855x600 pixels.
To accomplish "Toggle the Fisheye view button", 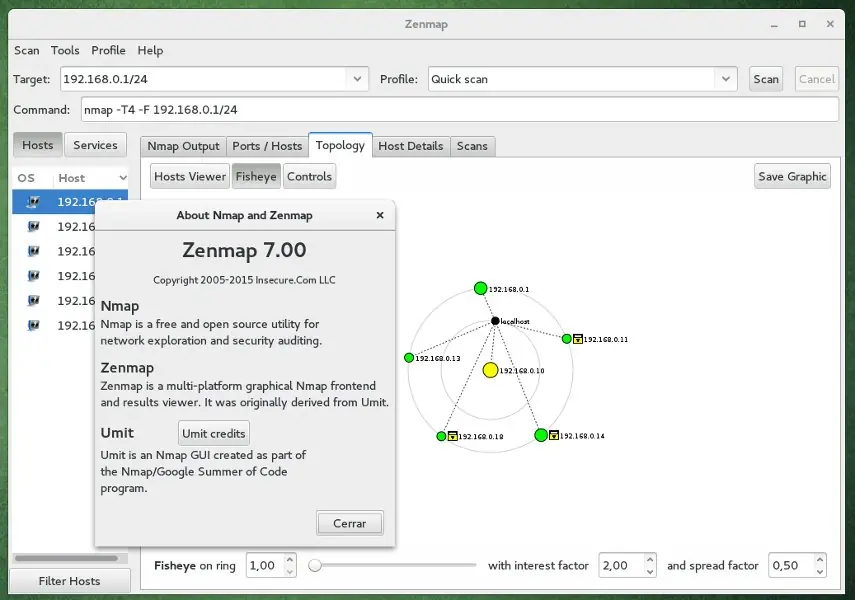I will pyautogui.click(x=256, y=176).
